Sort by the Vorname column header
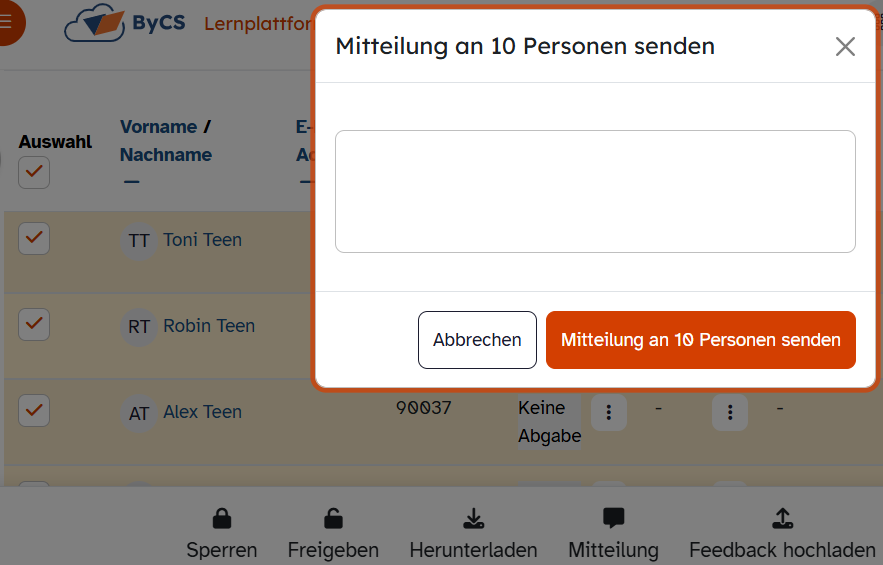 (x=159, y=127)
